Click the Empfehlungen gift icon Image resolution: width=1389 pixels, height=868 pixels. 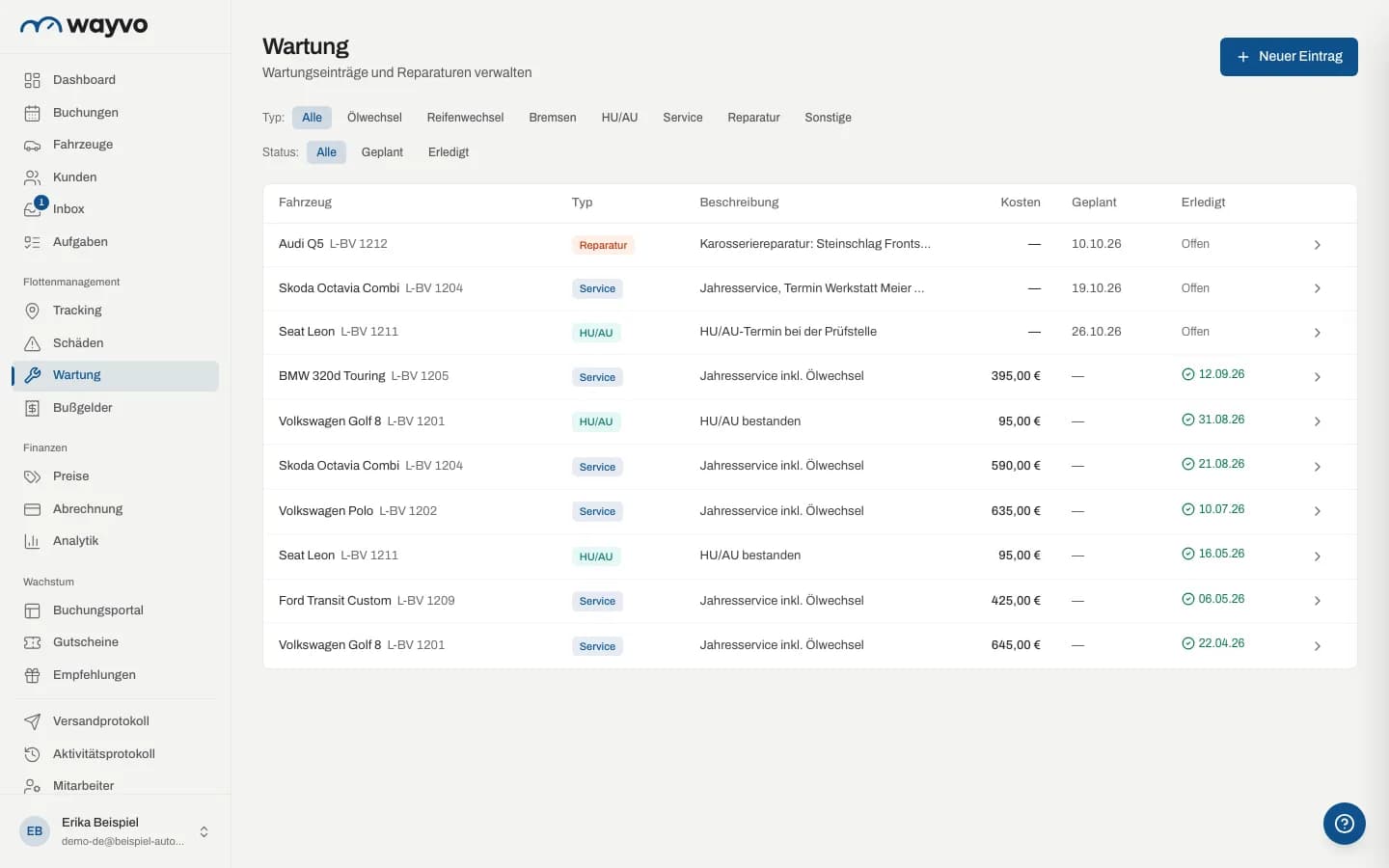click(32, 675)
